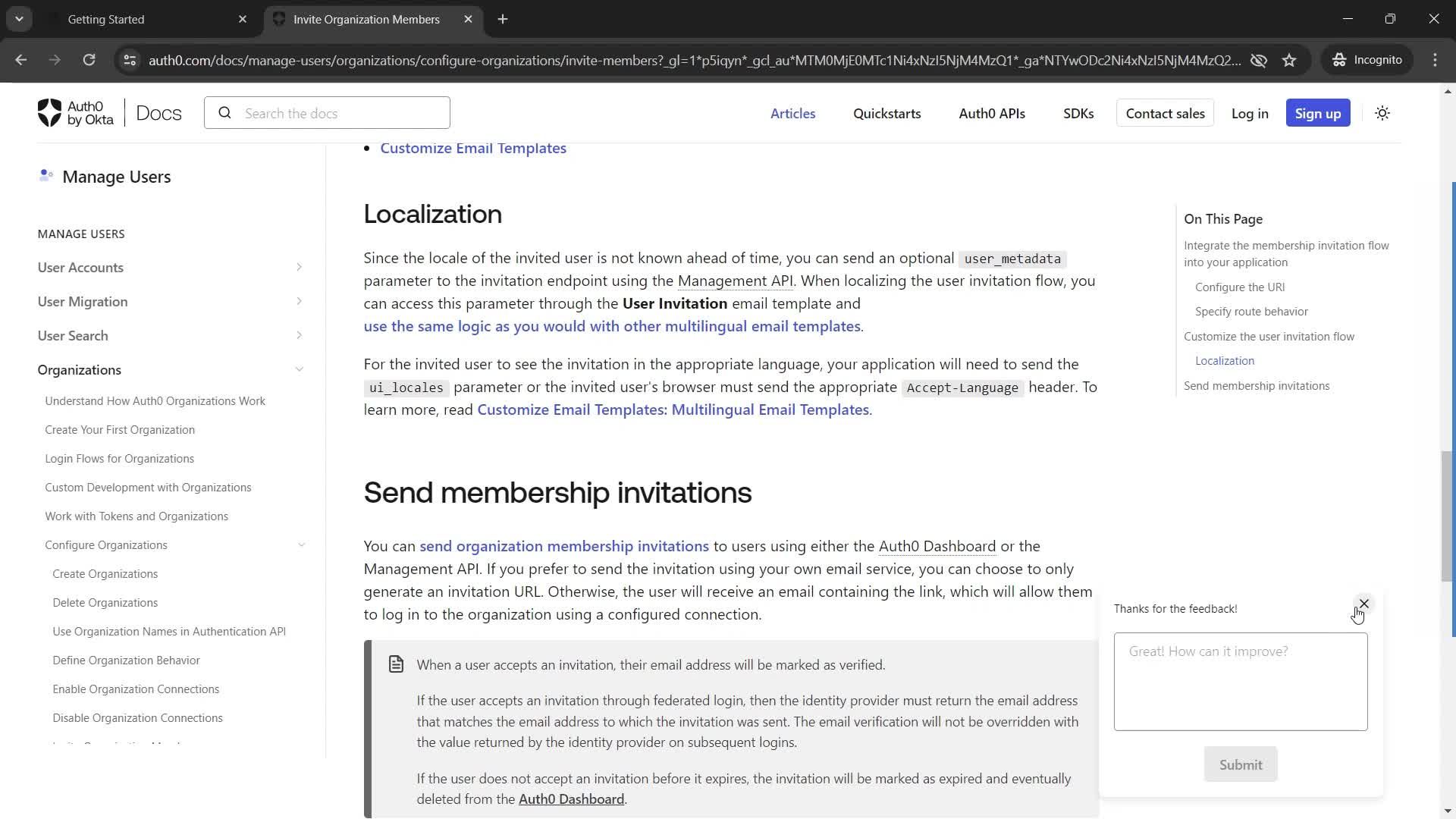Open the SDKs nav item

pos(1078,113)
